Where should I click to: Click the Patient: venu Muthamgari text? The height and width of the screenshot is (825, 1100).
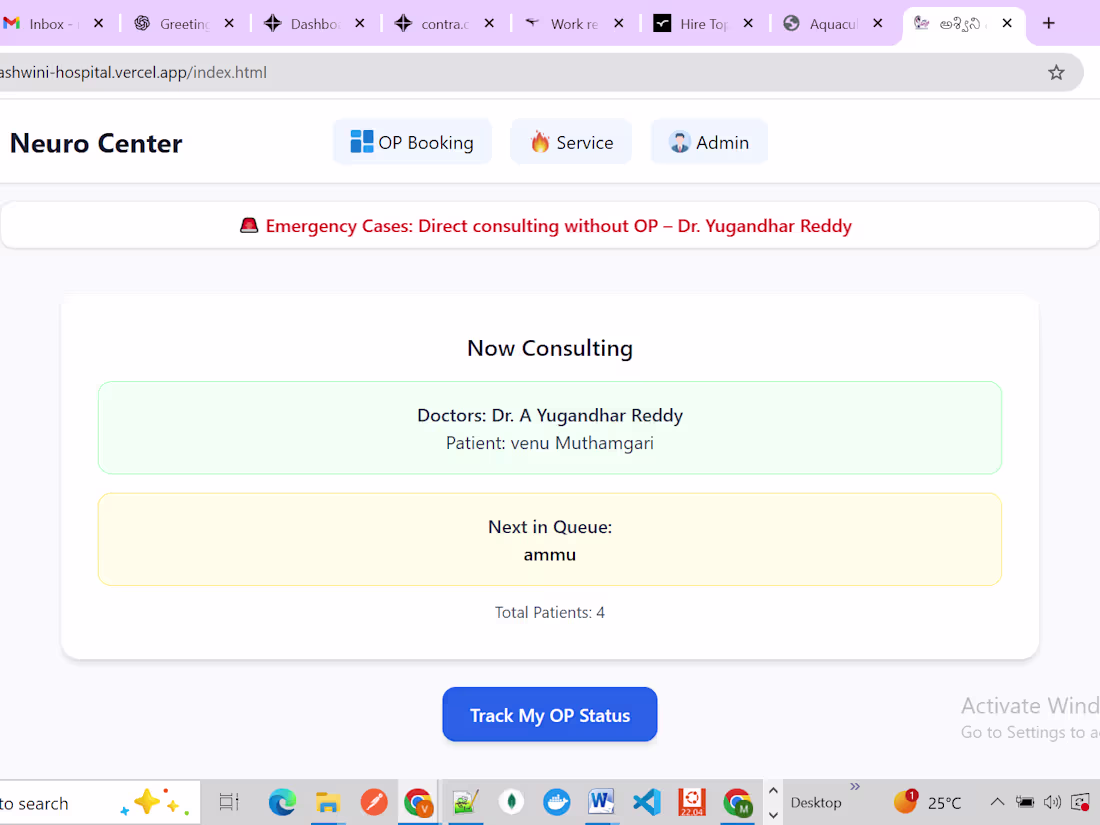[x=549, y=443]
